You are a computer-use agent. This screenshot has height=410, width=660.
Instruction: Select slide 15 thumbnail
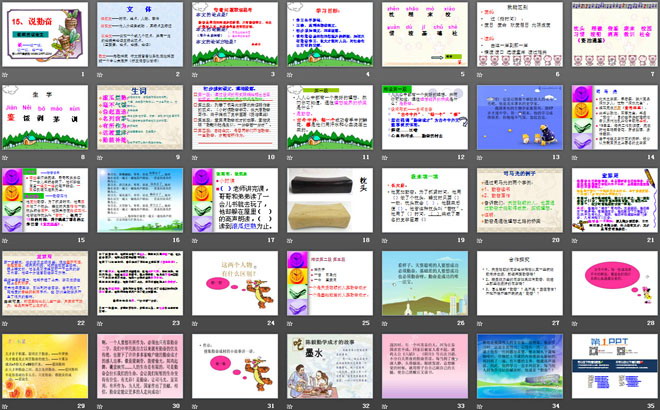click(45, 200)
